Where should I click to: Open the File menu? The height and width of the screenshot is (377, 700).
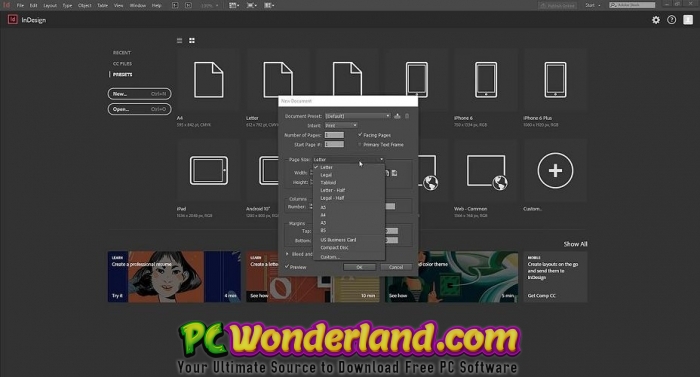(x=20, y=5)
